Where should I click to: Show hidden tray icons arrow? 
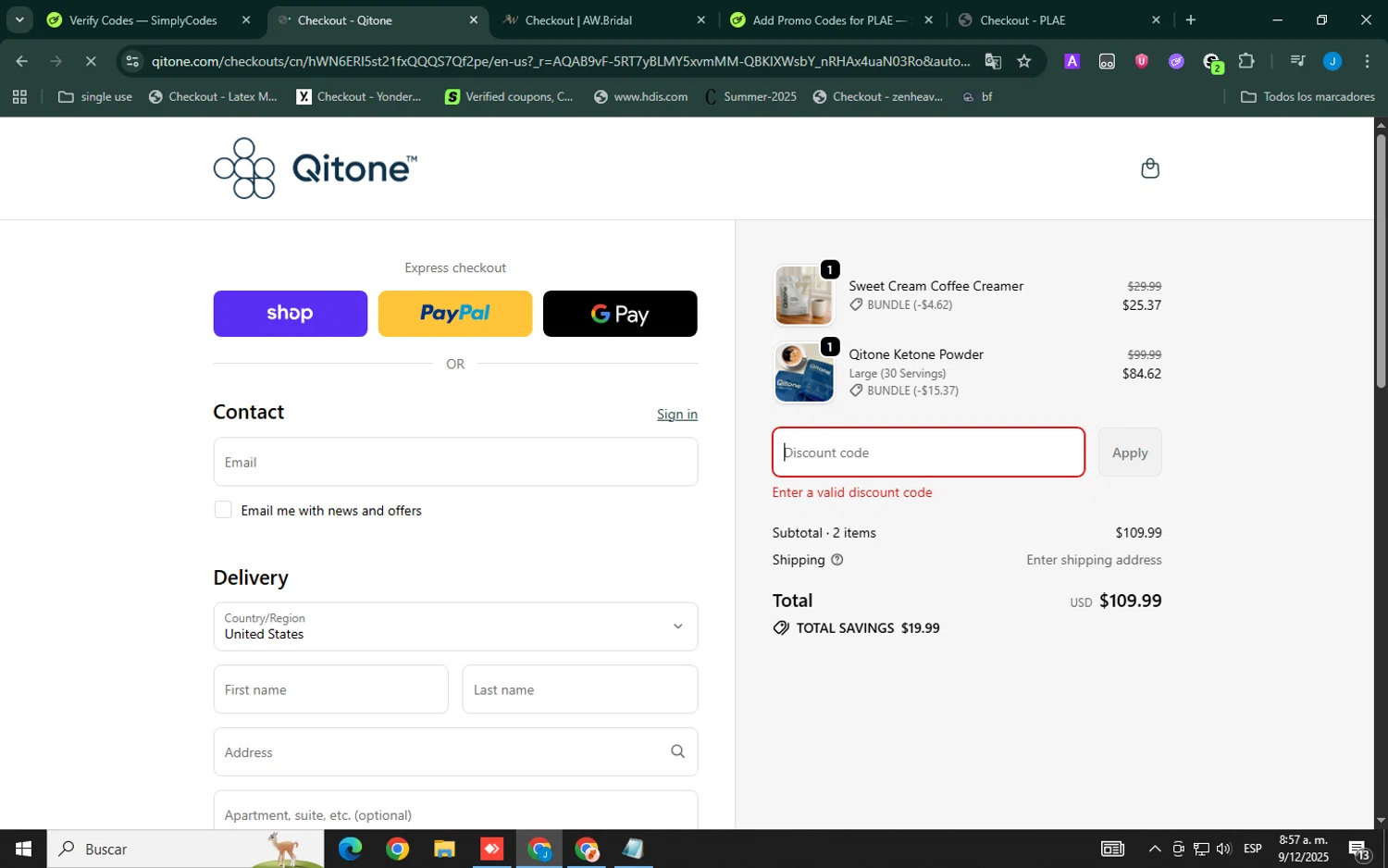pyautogui.click(x=1154, y=849)
